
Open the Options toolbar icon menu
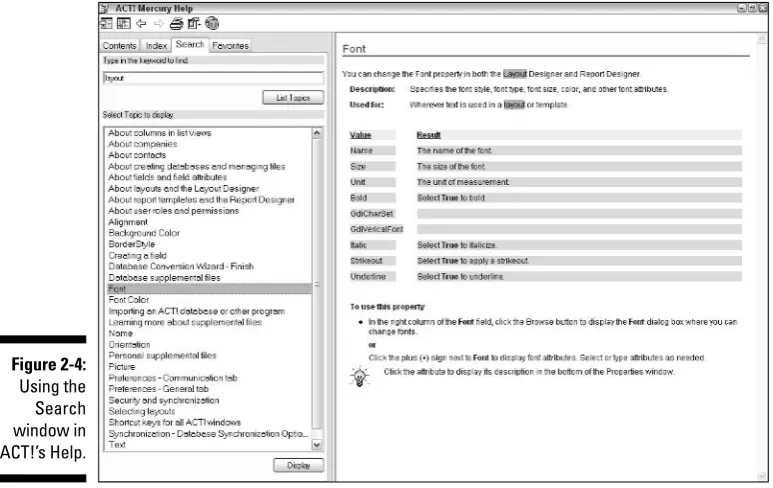194,23
